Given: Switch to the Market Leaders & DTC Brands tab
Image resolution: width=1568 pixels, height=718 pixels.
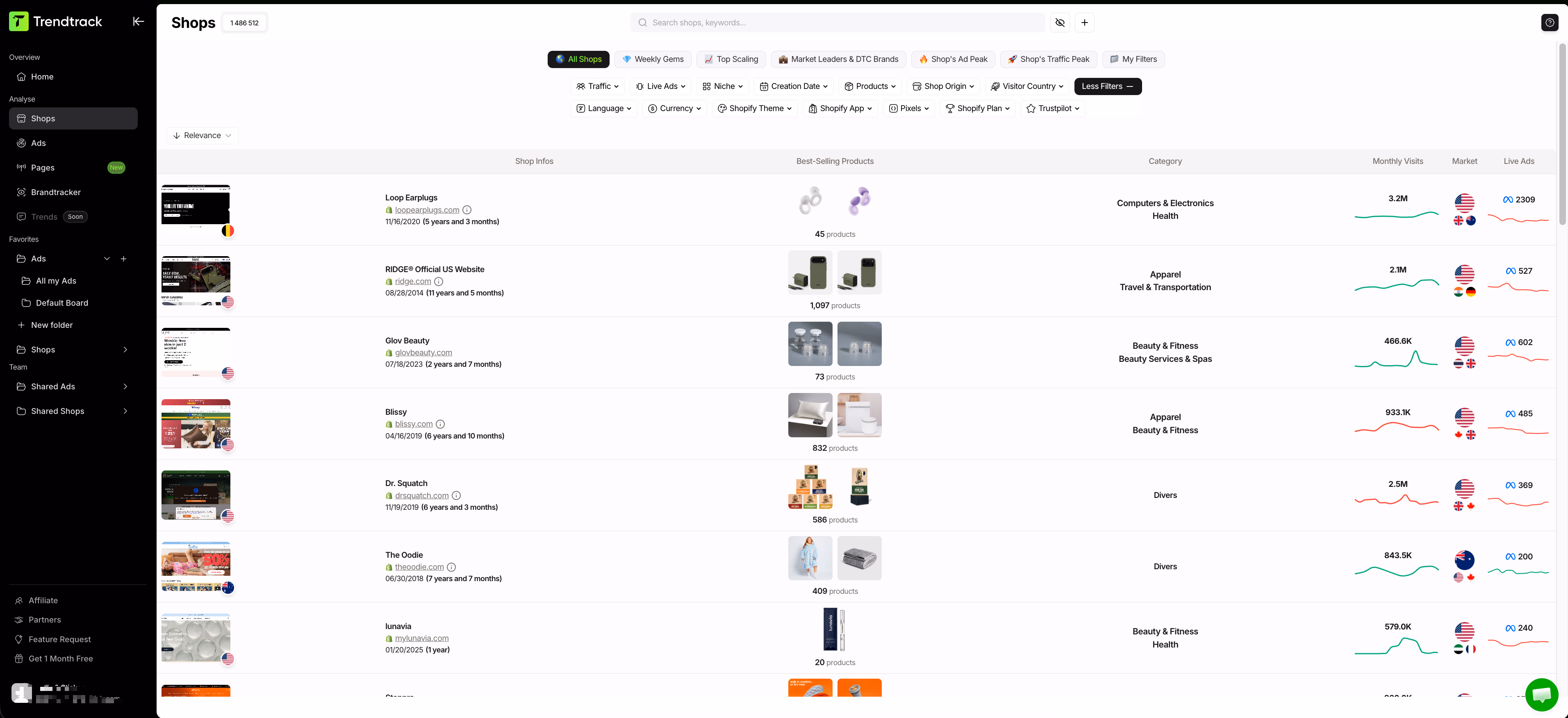Looking at the screenshot, I should (838, 59).
